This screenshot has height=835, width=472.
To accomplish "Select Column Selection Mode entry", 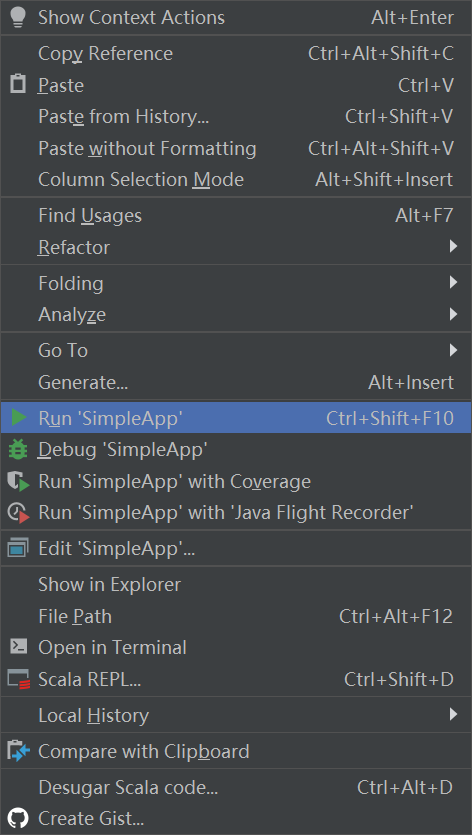I will (236, 179).
